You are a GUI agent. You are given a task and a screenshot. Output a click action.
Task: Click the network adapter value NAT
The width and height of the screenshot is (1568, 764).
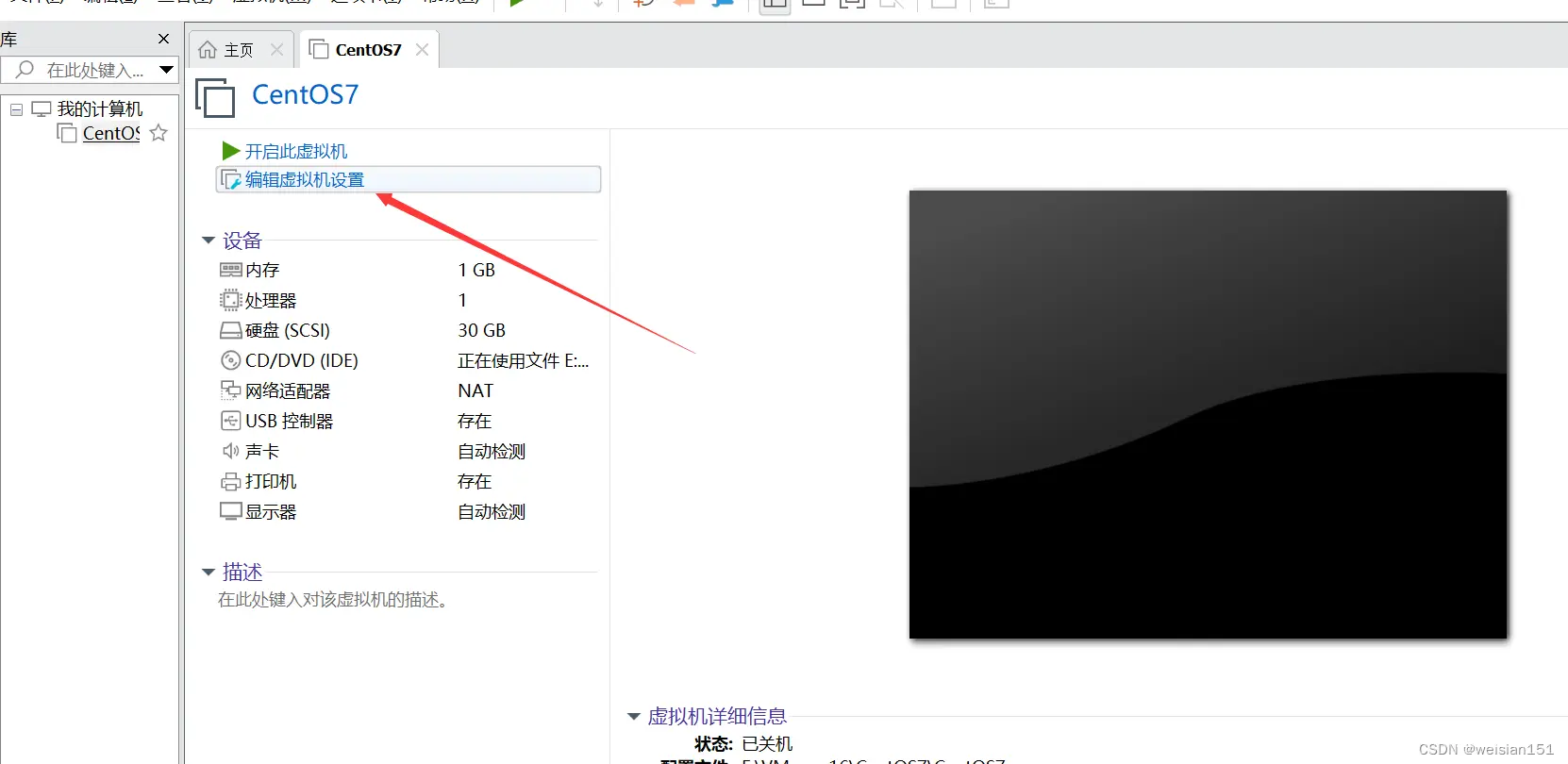475,390
